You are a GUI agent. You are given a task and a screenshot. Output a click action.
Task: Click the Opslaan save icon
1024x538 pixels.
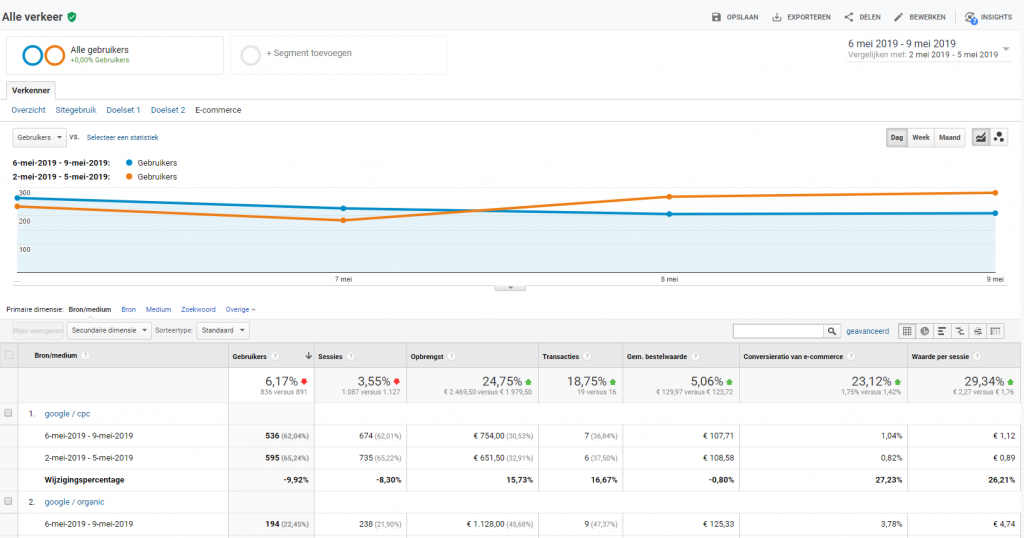click(x=716, y=17)
